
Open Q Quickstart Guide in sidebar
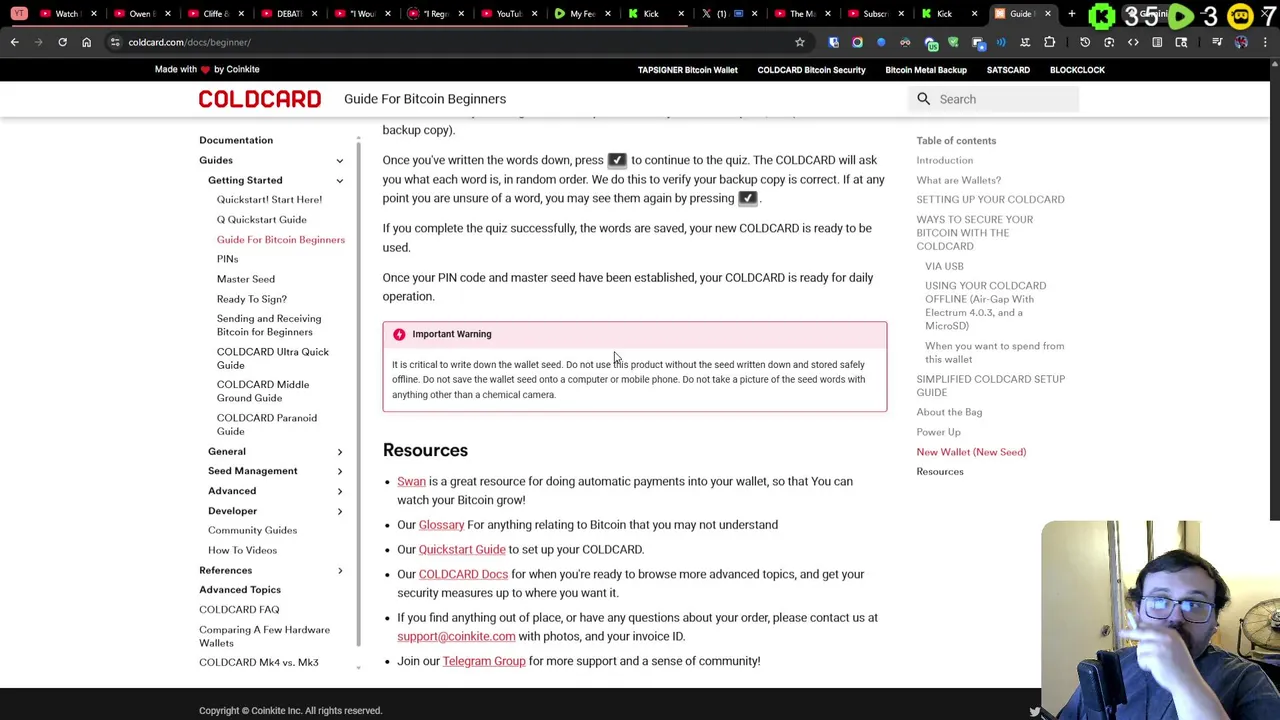(x=261, y=220)
